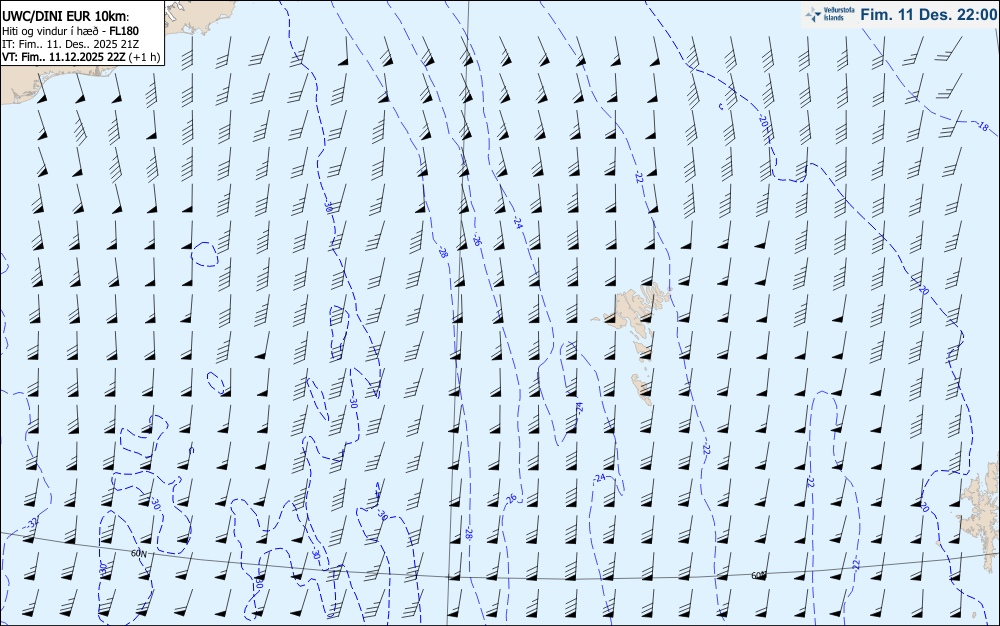
Task: Click the 'Fim. 11 Des. 22:00' timestamp
Action: 929,15
